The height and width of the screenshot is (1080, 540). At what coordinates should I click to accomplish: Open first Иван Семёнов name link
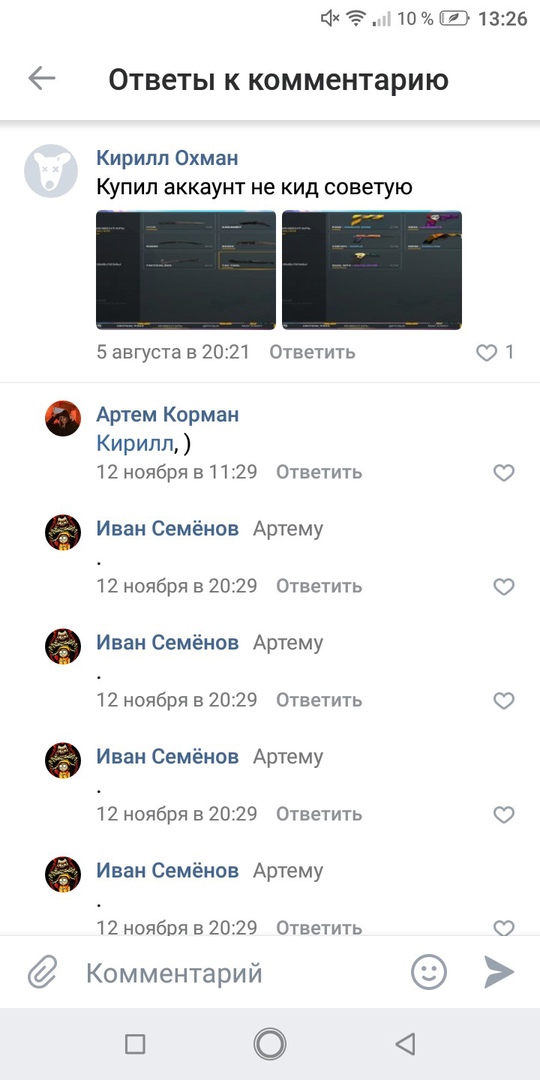(167, 528)
